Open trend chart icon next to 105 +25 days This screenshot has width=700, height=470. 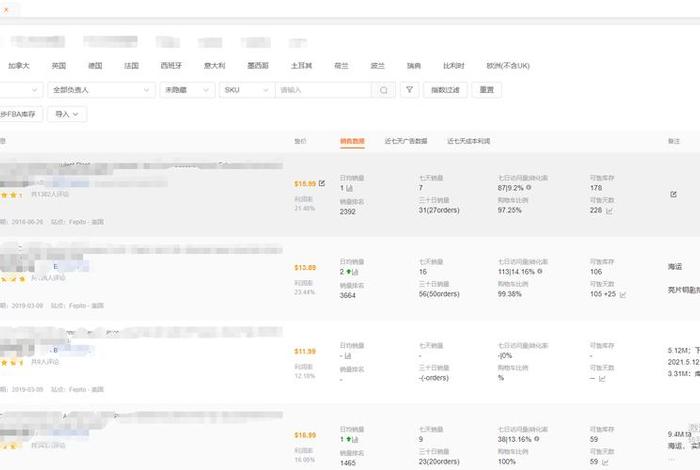623,295
